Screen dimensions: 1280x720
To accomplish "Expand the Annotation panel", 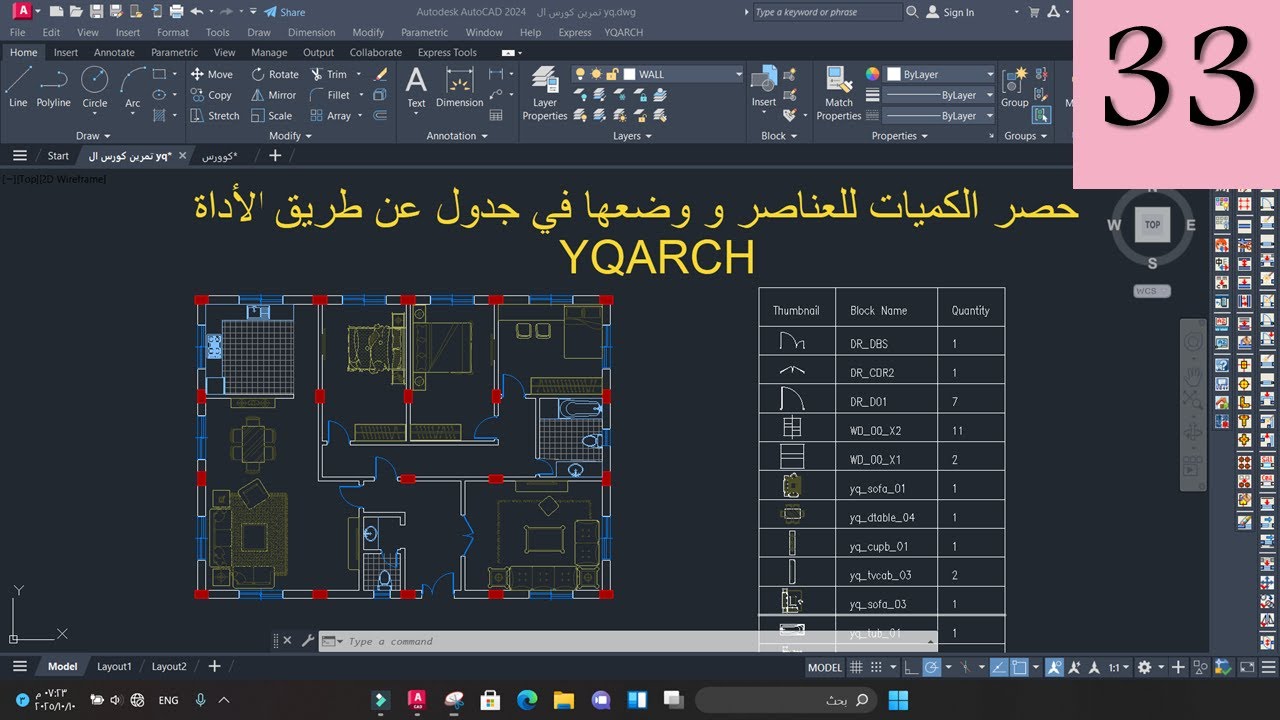I will 456,136.
